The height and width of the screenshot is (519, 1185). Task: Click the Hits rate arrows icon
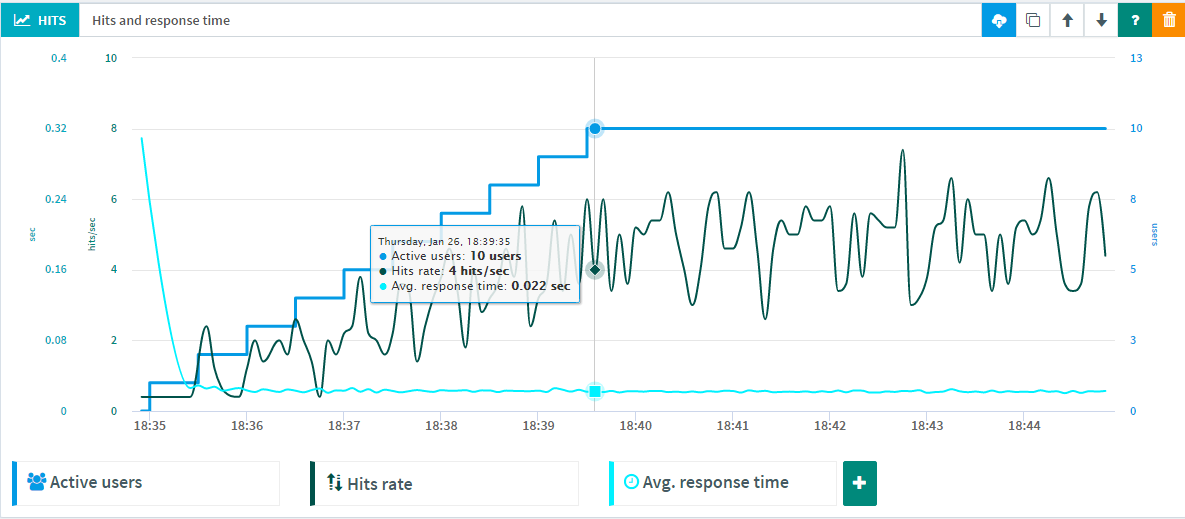pos(334,482)
